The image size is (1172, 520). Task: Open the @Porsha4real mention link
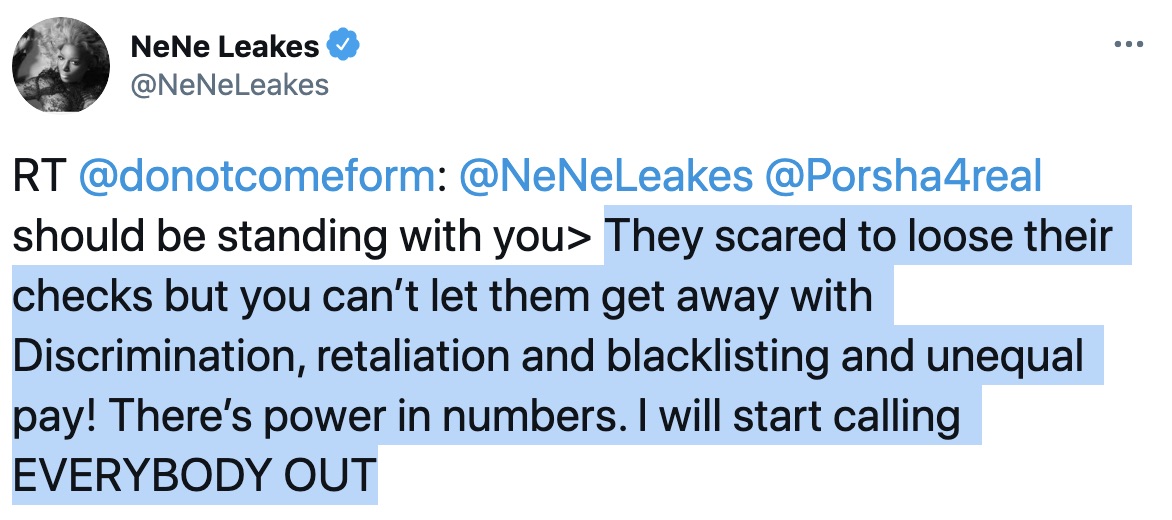coord(903,177)
